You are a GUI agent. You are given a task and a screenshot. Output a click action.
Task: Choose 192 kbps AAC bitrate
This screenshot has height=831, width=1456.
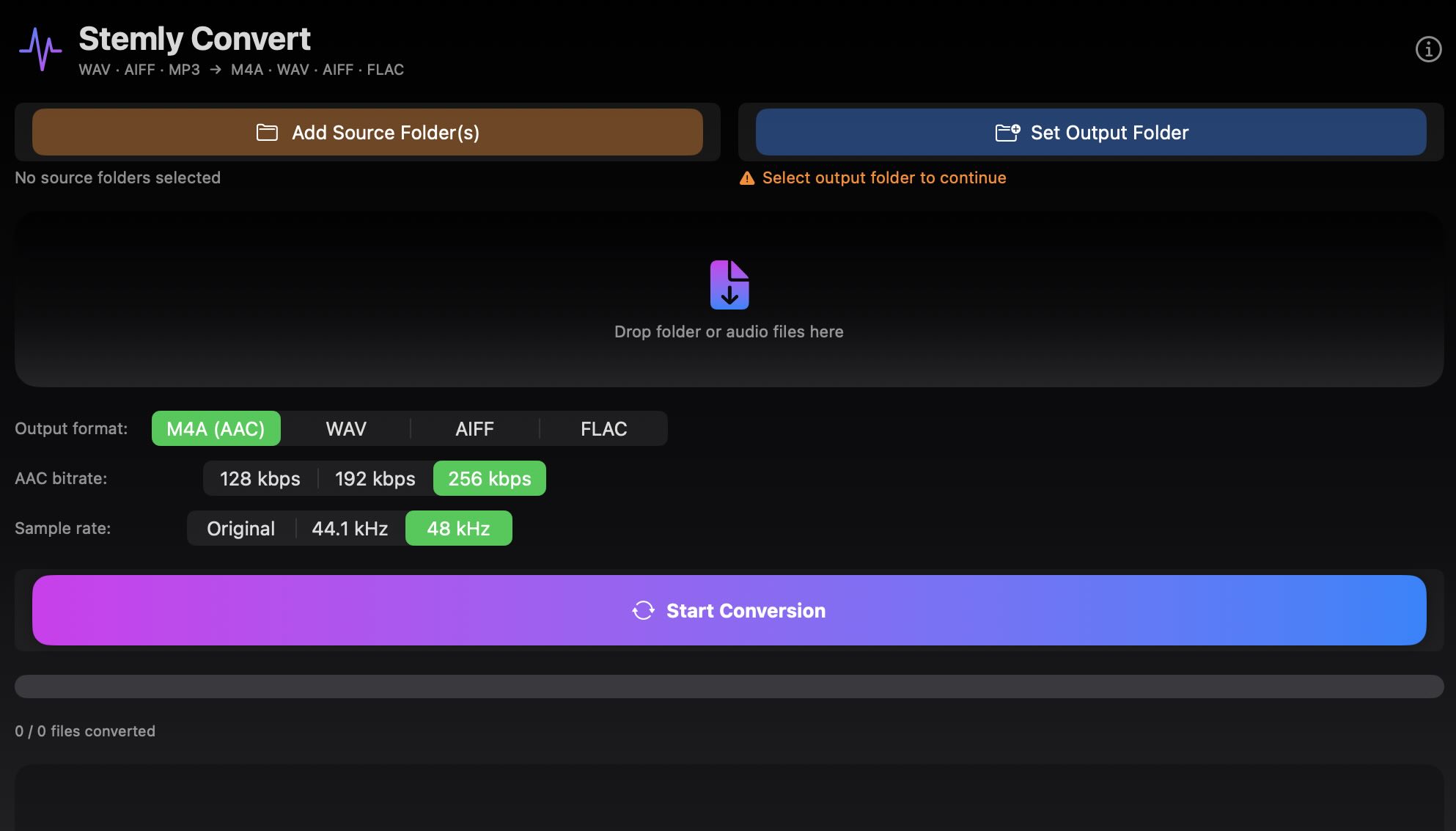375,478
